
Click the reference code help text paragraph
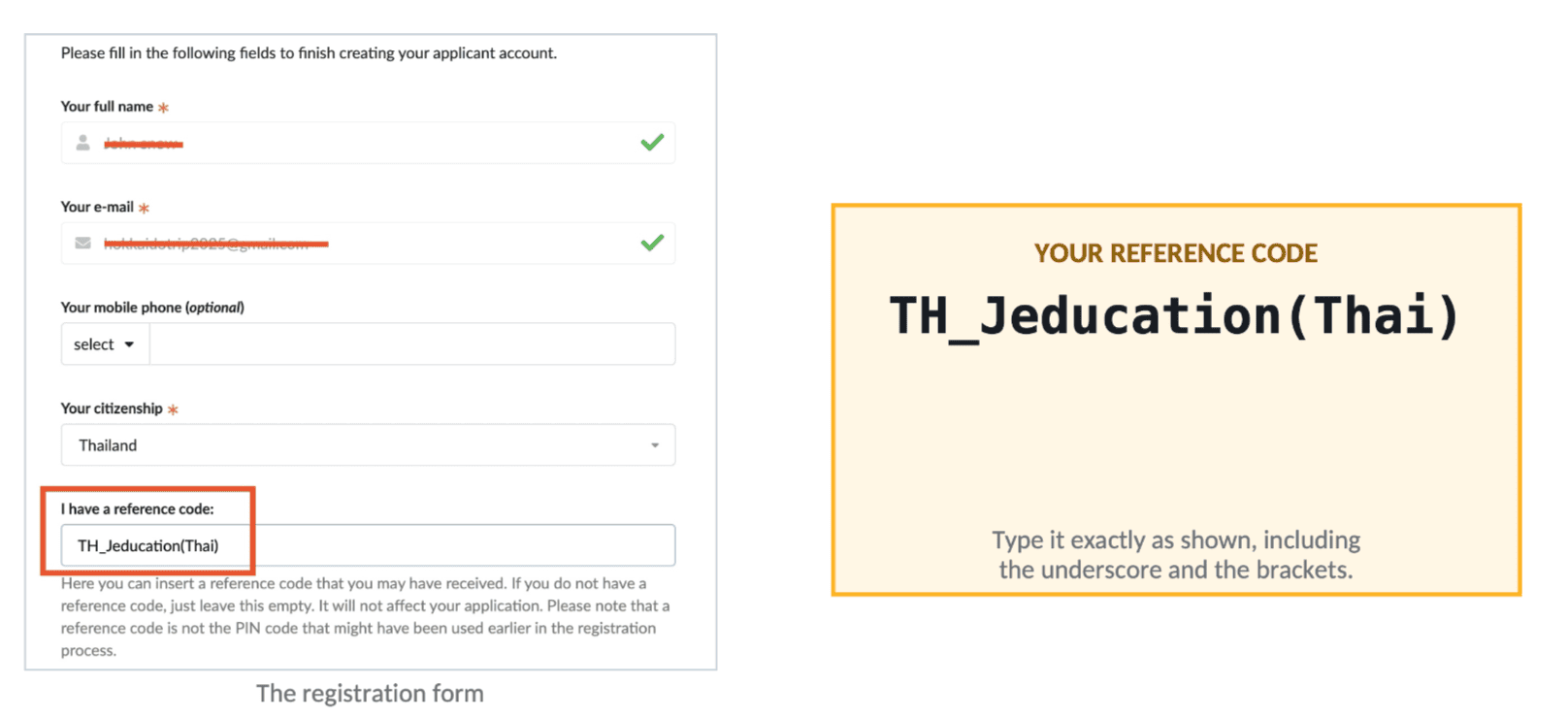coord(366,617)
